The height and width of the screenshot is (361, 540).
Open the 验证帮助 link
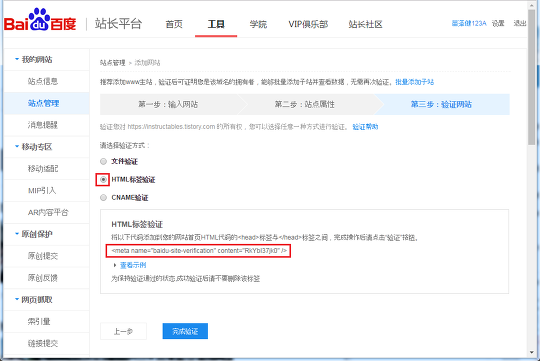coord(365,127)
